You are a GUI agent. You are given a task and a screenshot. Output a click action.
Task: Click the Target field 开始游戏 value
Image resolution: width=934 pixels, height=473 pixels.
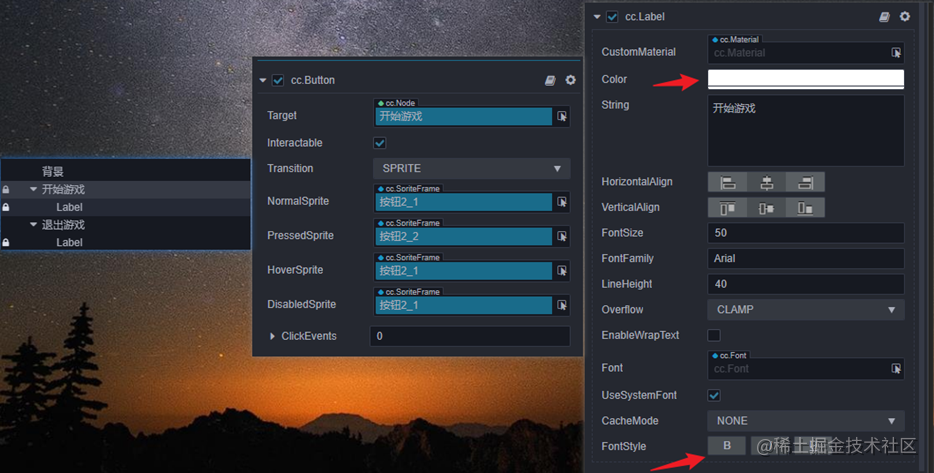463,116
